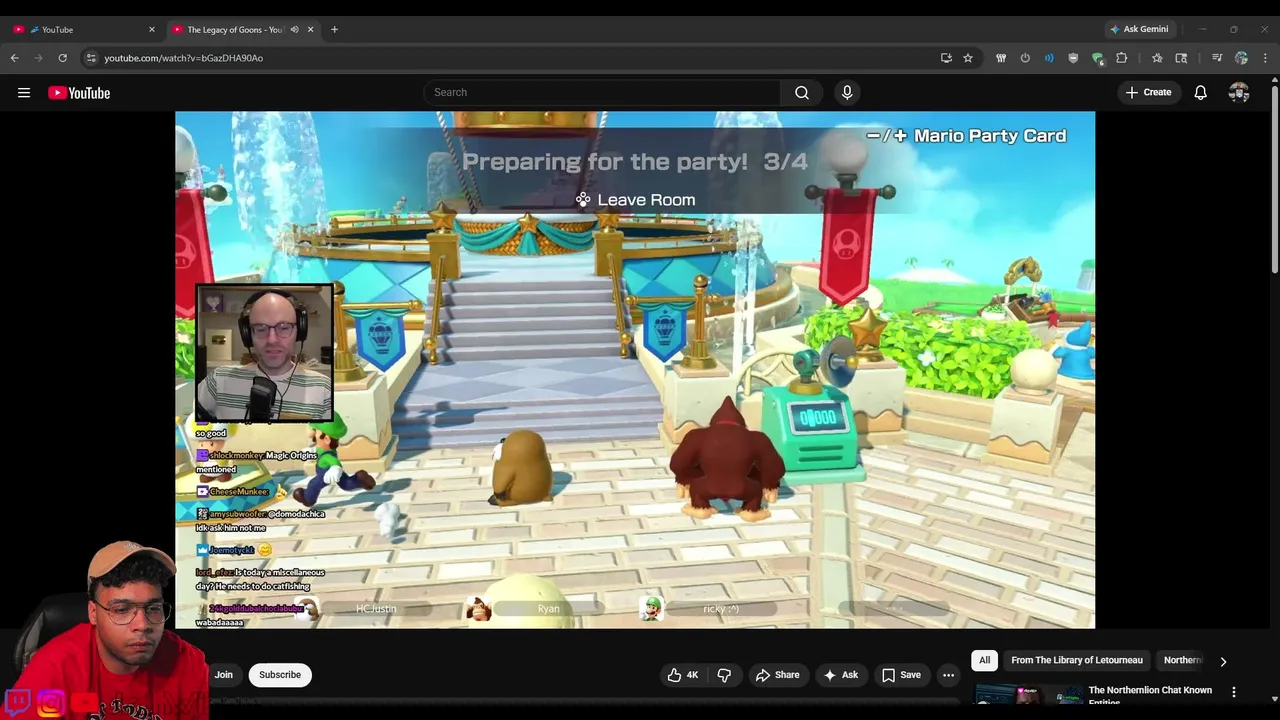
Task: Open options for The Northernlion Chat video
Action: point(1233,692)
